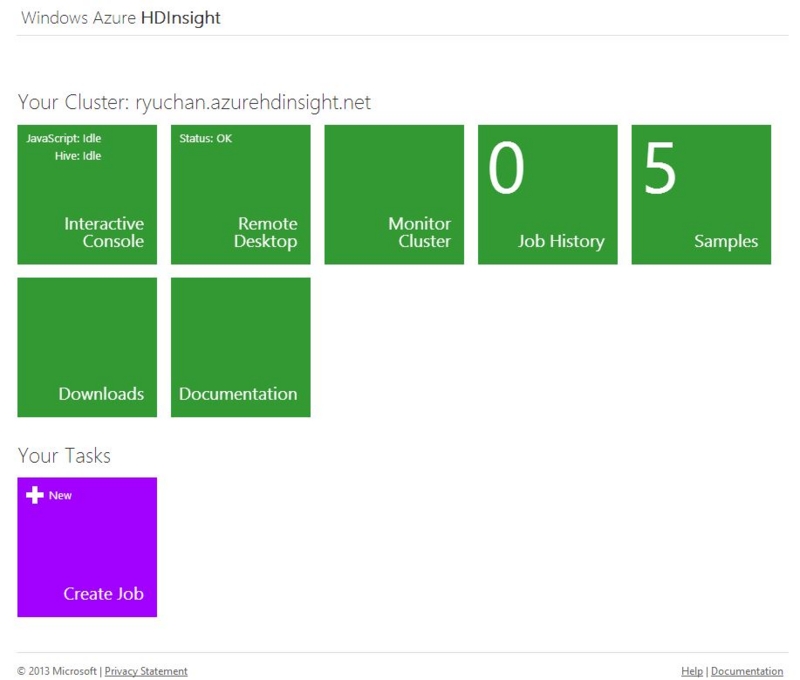Click the 'Status: OK' text

(x=206, y=138)
